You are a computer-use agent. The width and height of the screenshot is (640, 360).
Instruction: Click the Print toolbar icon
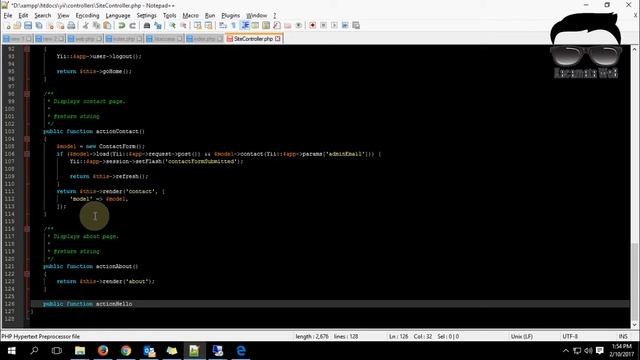click(x=71, y=25)
